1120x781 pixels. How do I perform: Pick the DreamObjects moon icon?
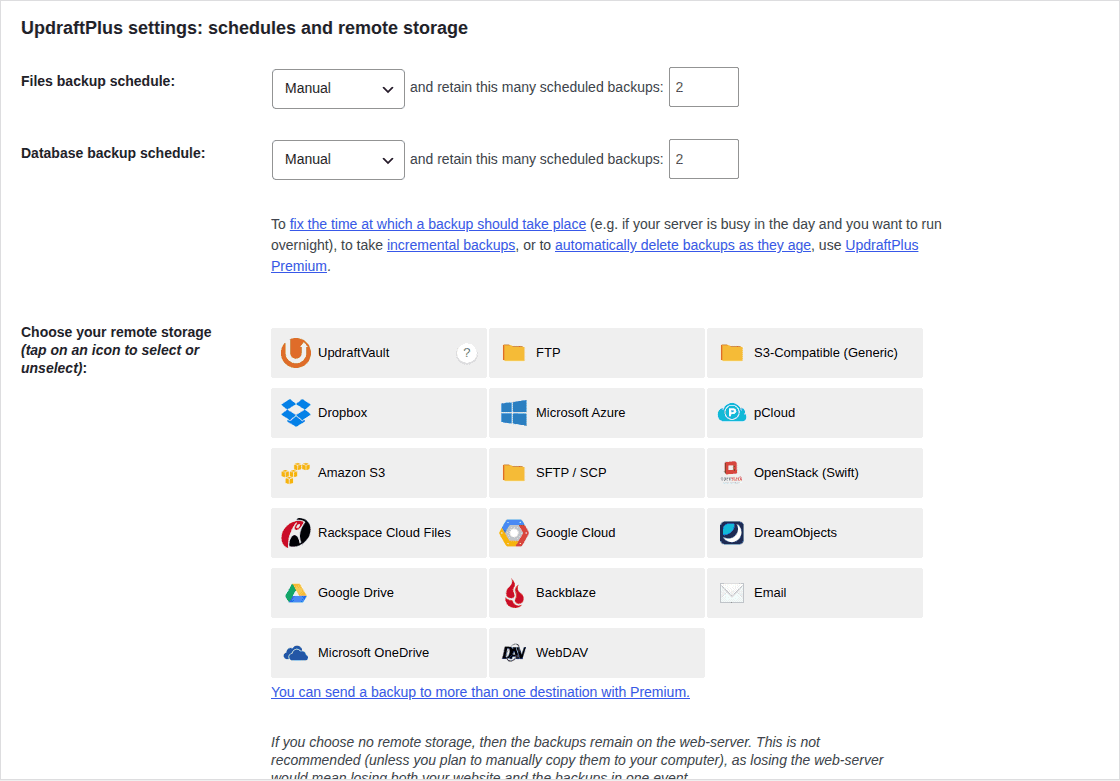[x=731, y=532]
